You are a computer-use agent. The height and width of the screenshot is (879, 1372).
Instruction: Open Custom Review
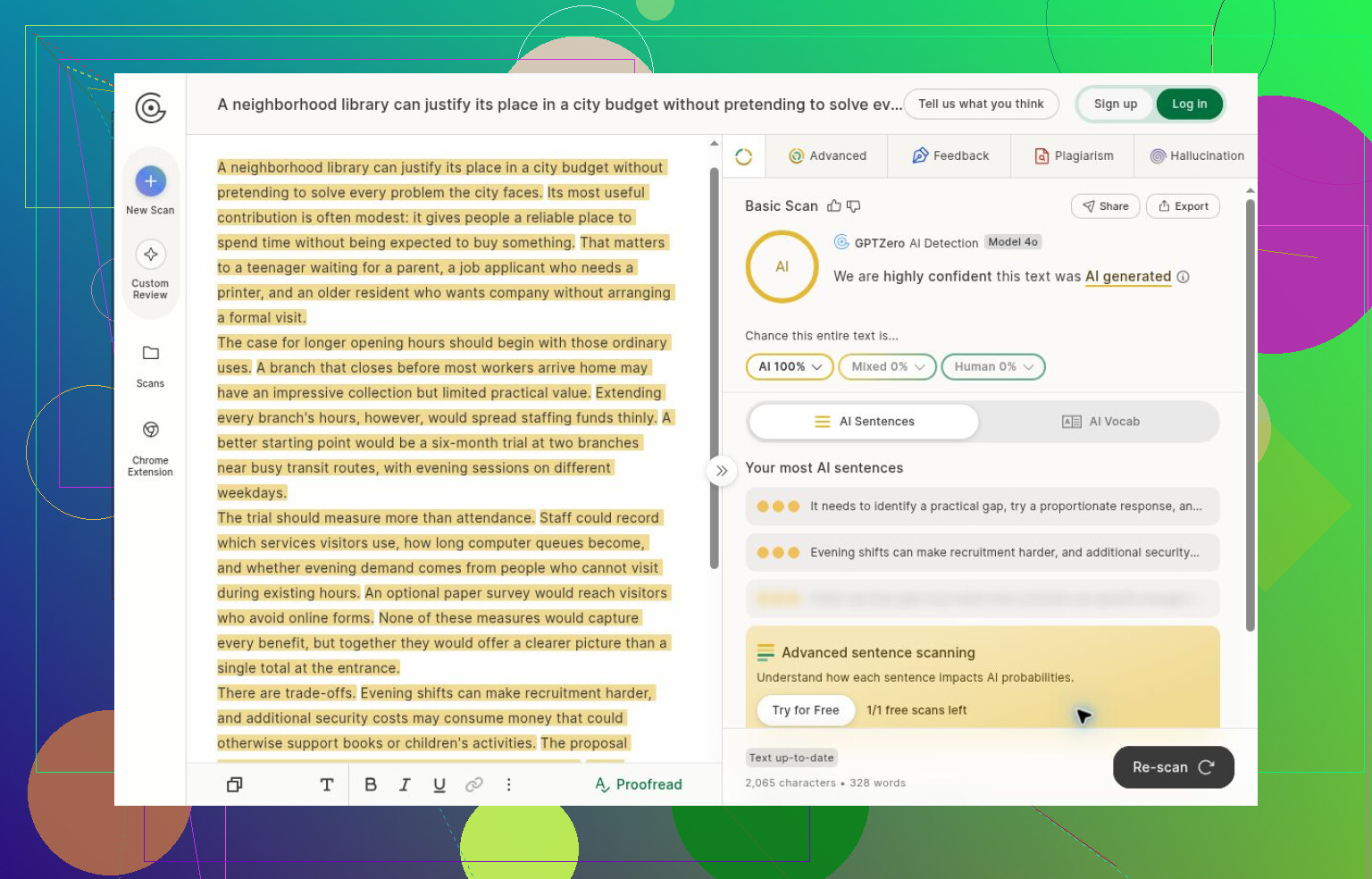pos(150,269)
